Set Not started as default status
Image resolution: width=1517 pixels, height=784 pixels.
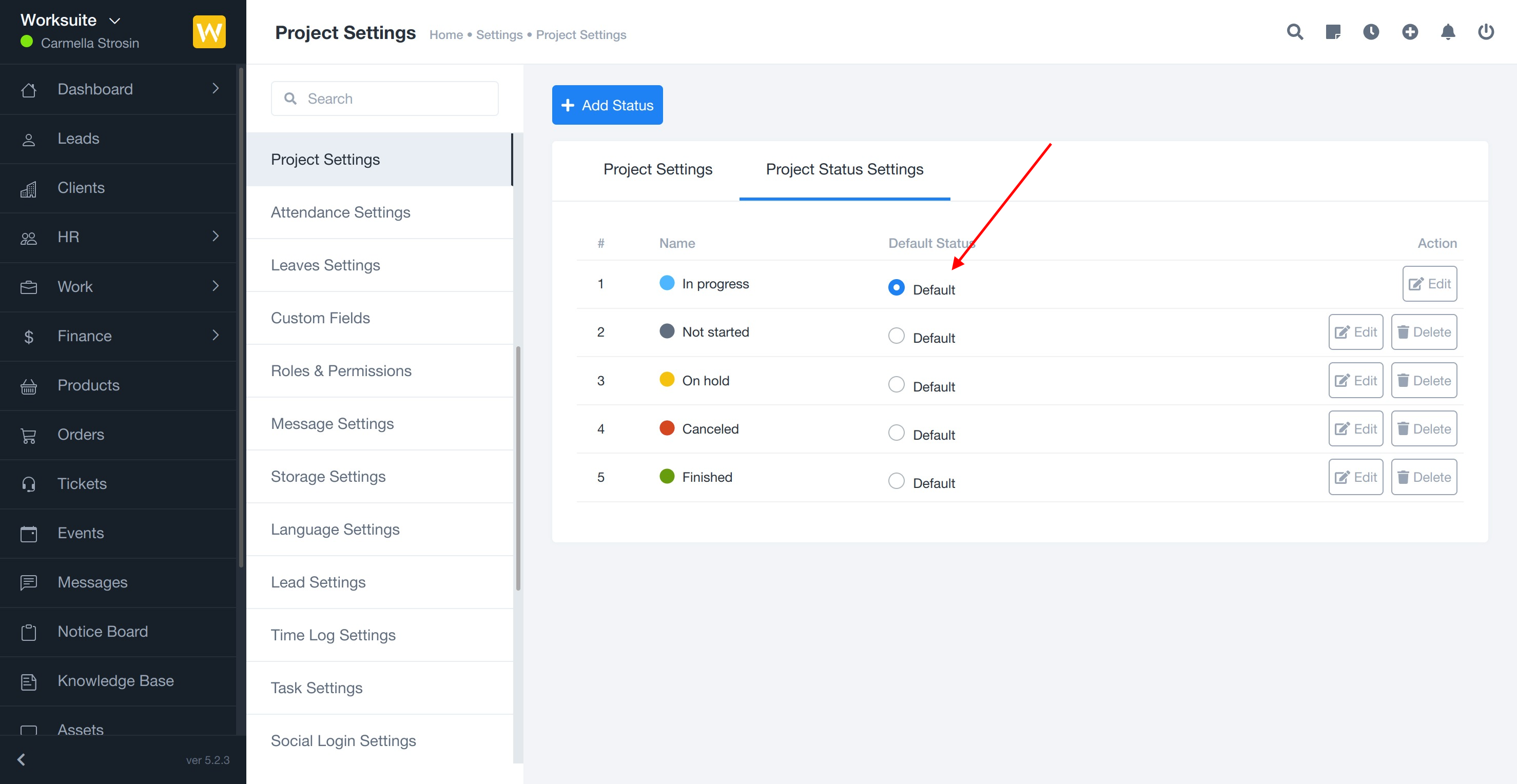896,336
